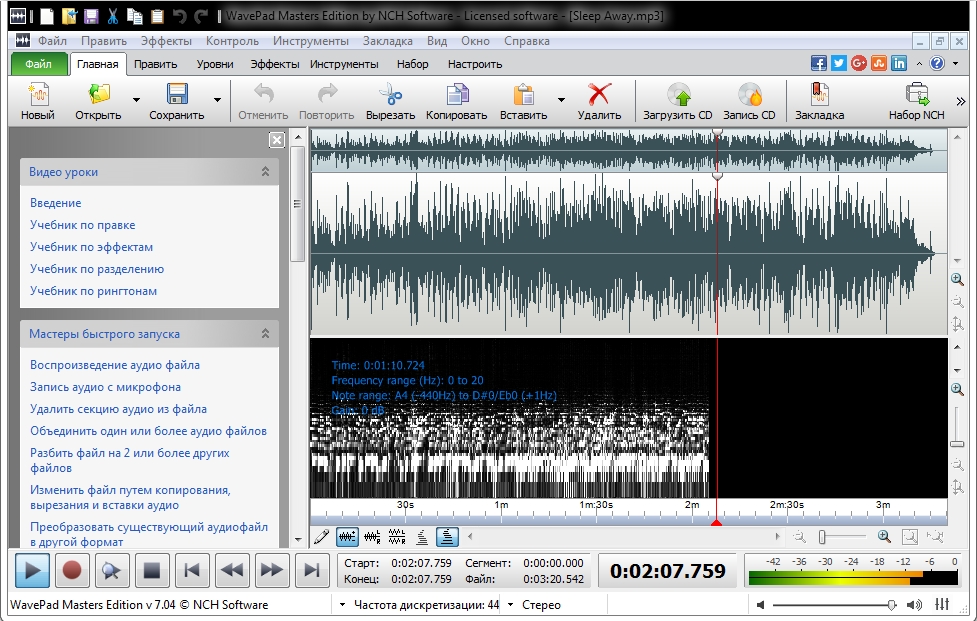Click quick-access purple save icon in title bar

tap(91, 16)
